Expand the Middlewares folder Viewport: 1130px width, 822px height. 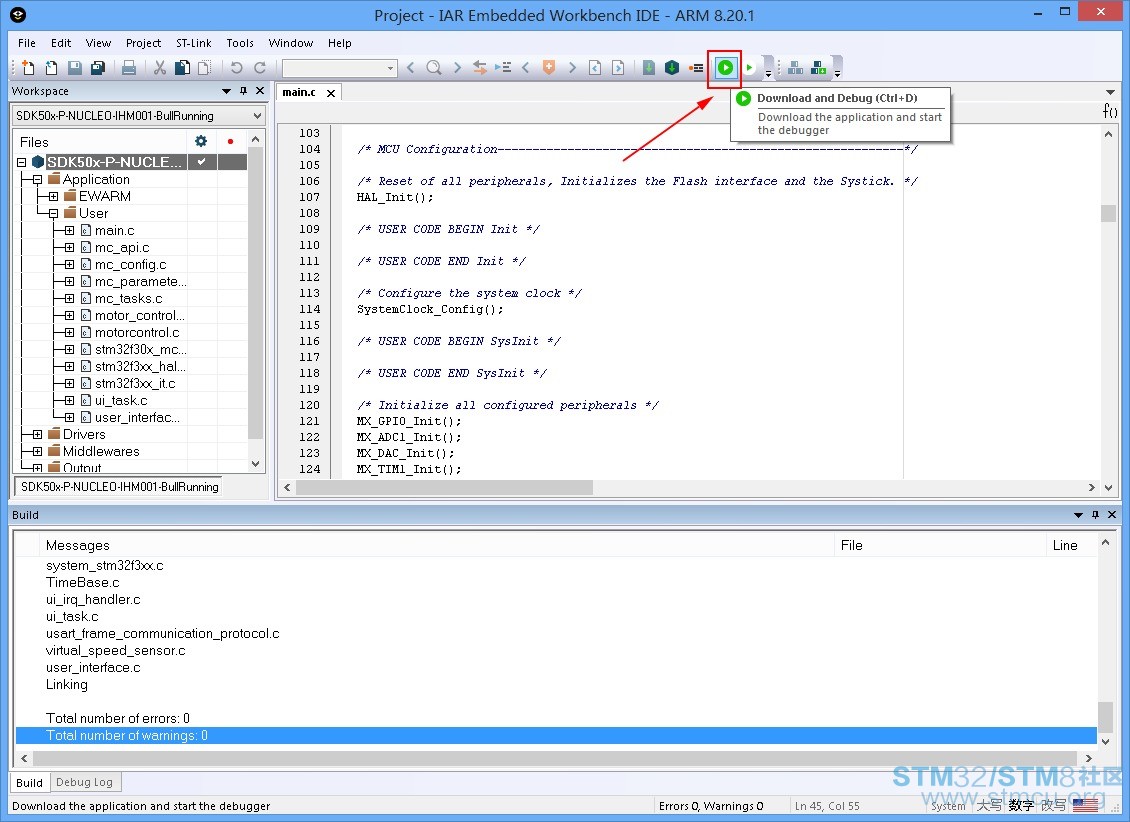[37, 452]
